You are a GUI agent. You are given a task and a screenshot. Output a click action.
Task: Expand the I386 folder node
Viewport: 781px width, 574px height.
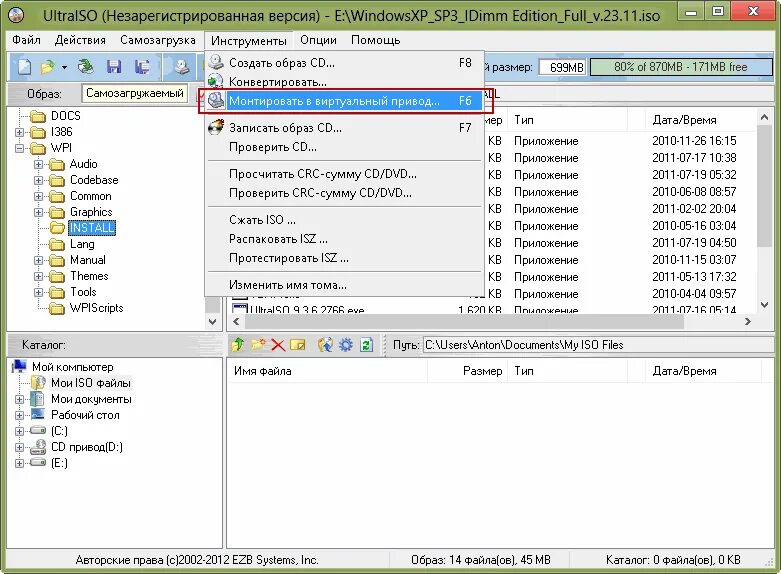[19, 132]
